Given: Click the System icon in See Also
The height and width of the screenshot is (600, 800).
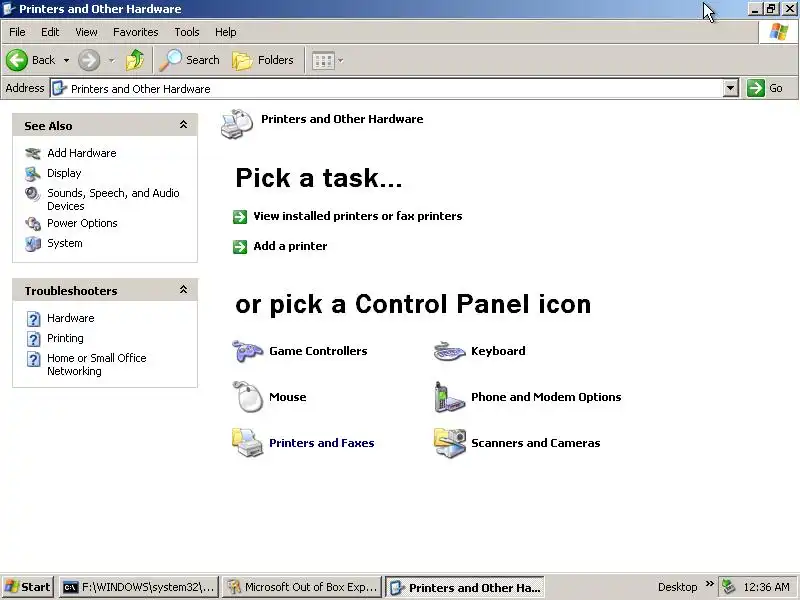Looking at the screenshot, I should coord(33,244).
